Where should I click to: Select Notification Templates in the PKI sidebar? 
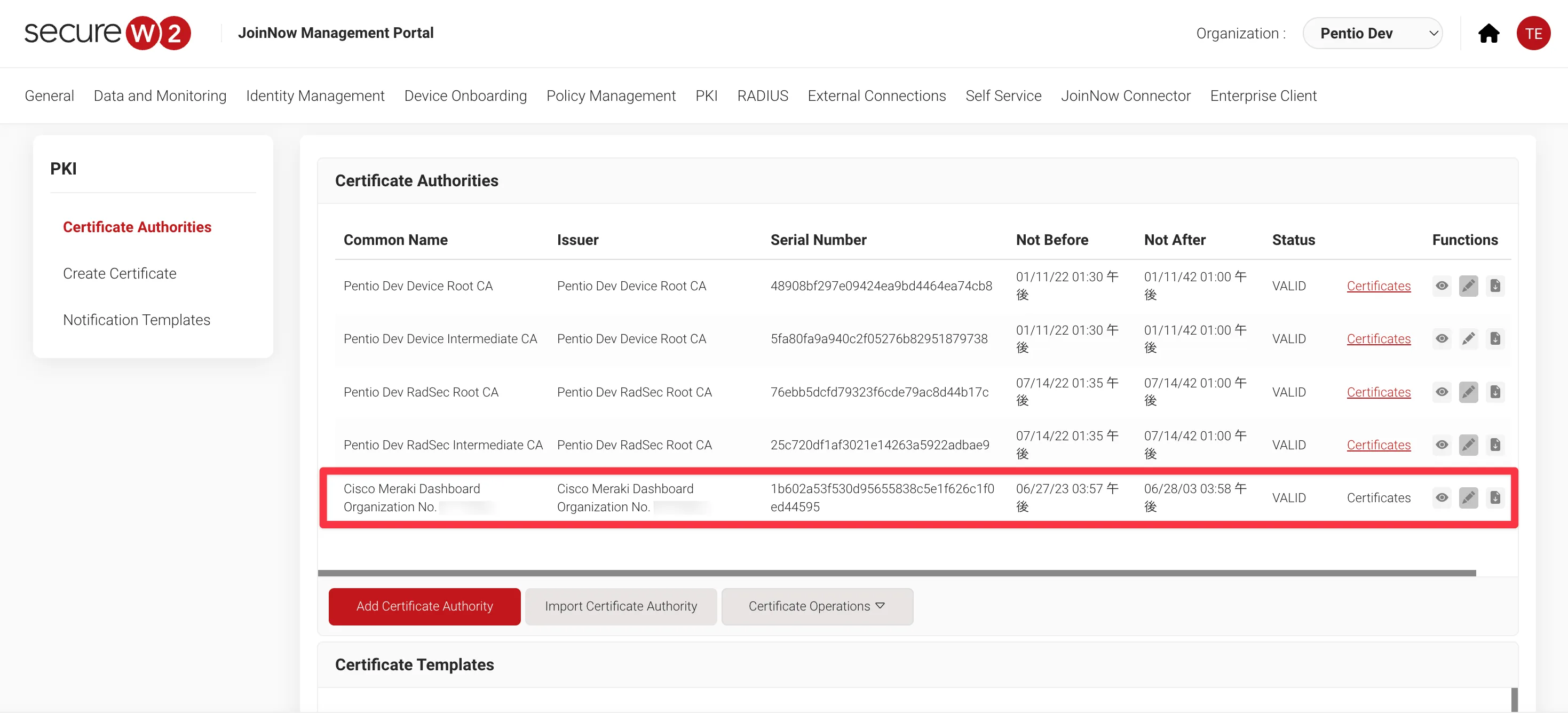coord(136,320)
